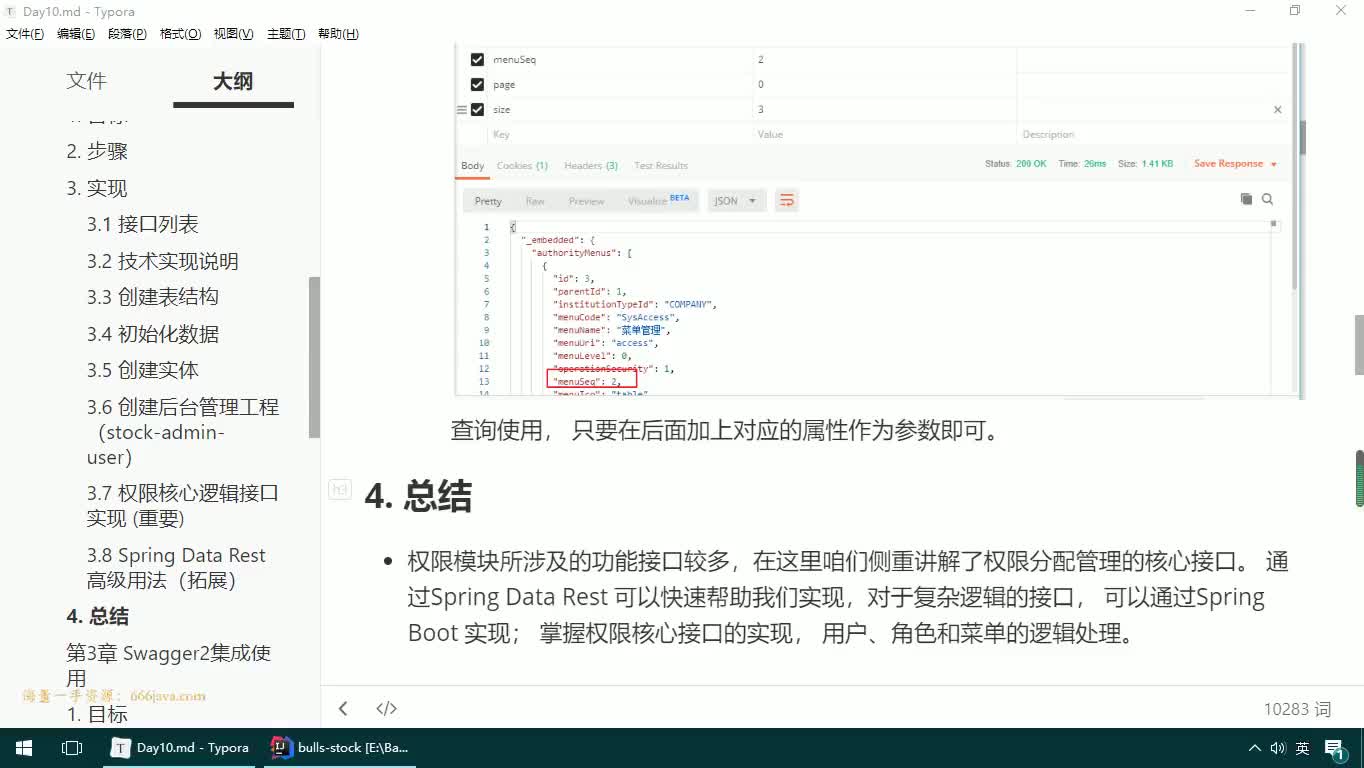Open the Windows Start menu

[x=24, y=748]
